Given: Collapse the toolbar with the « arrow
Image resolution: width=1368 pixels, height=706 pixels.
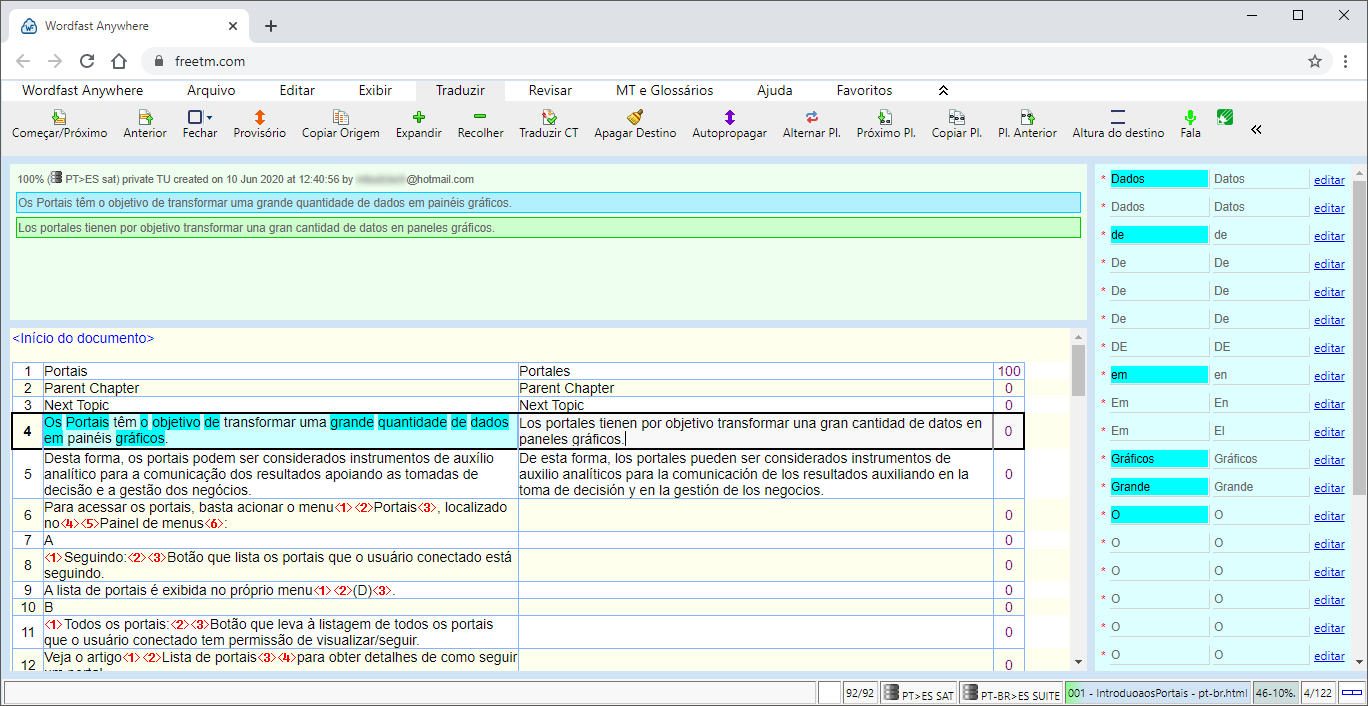Looking at the screenshot, I should coord(1256,129).
